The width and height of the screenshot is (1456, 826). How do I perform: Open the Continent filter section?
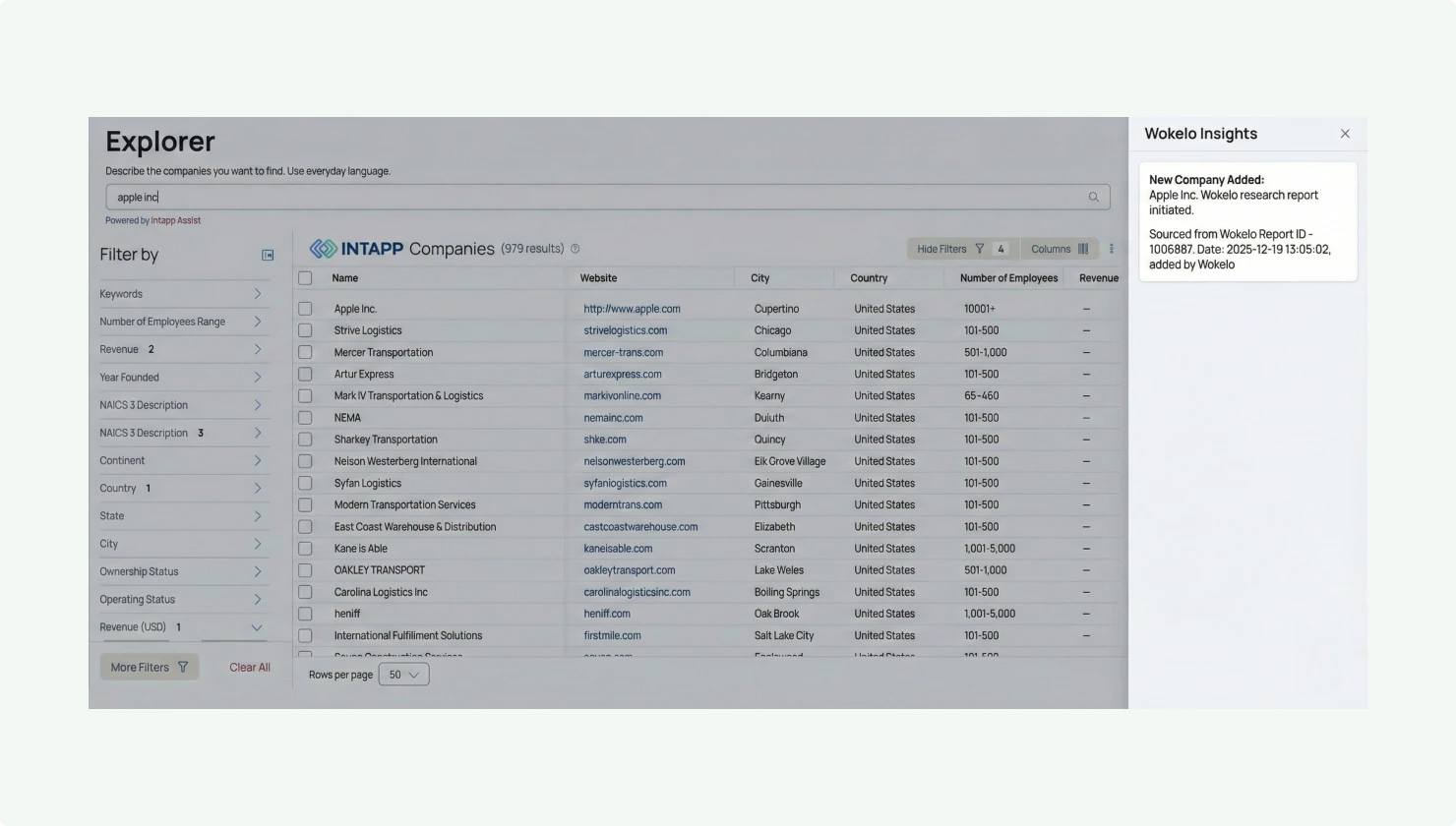[x=182, y=460]
